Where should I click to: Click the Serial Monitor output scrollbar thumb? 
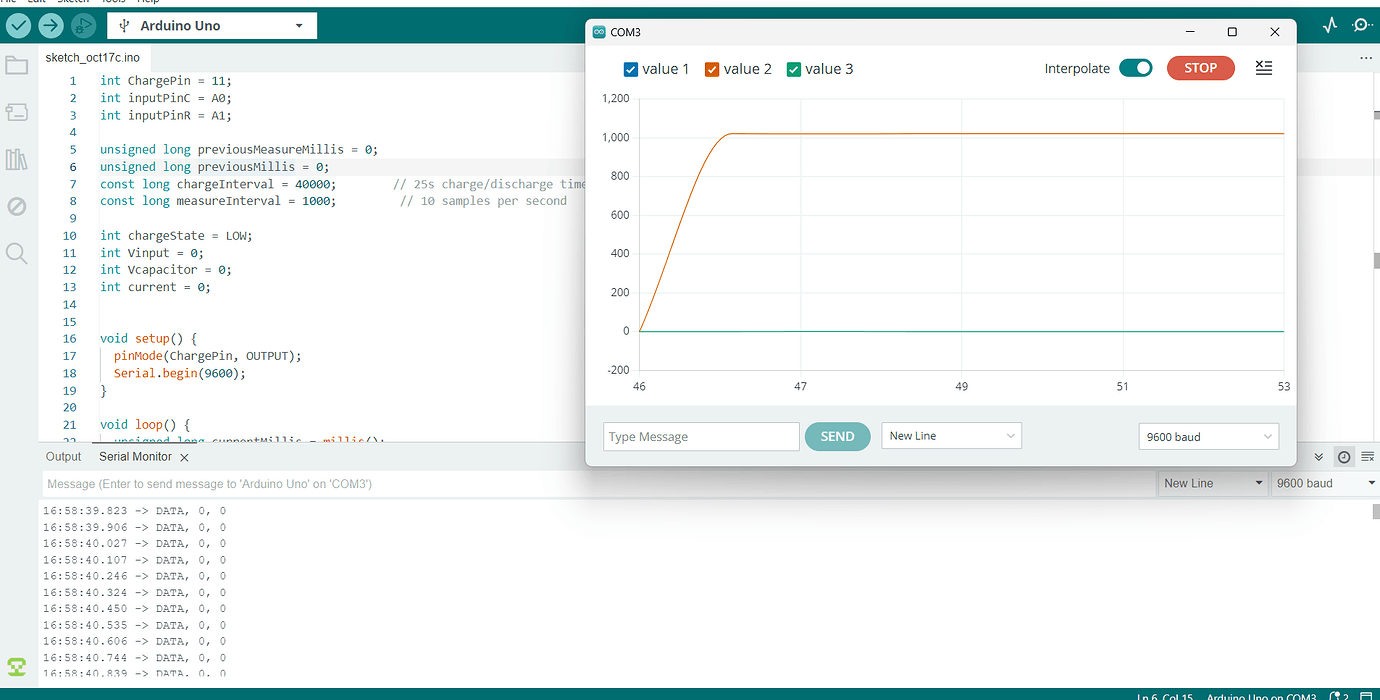[1376, 512]
